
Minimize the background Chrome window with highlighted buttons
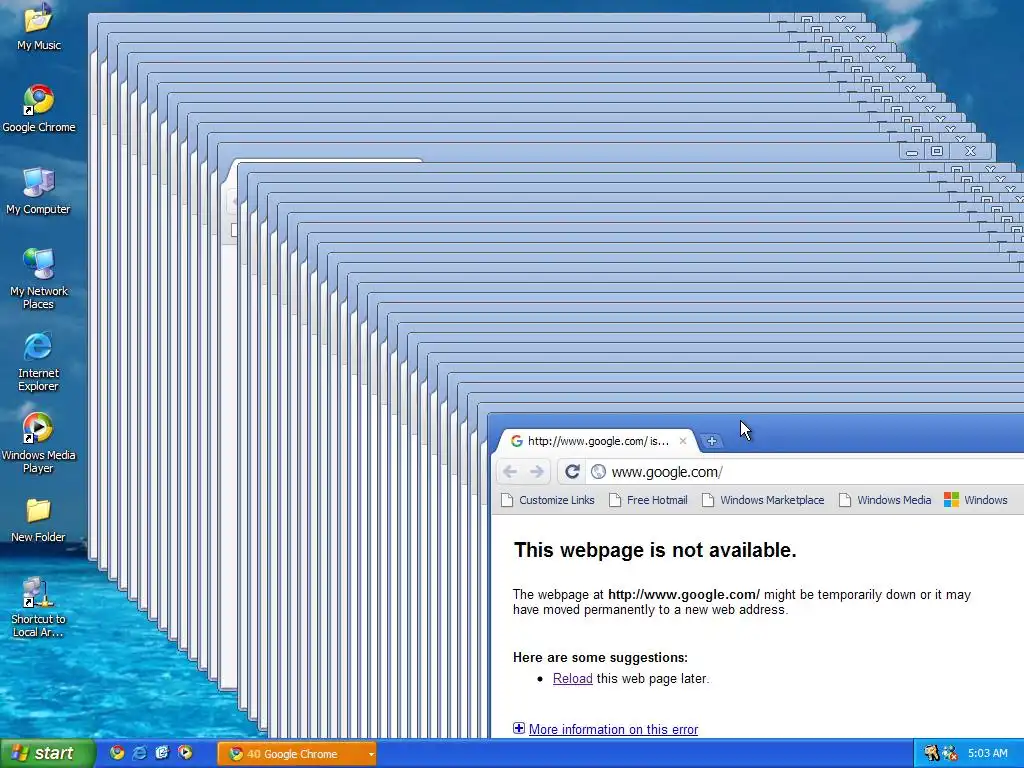pyautogui.click(x=912, y=152)
